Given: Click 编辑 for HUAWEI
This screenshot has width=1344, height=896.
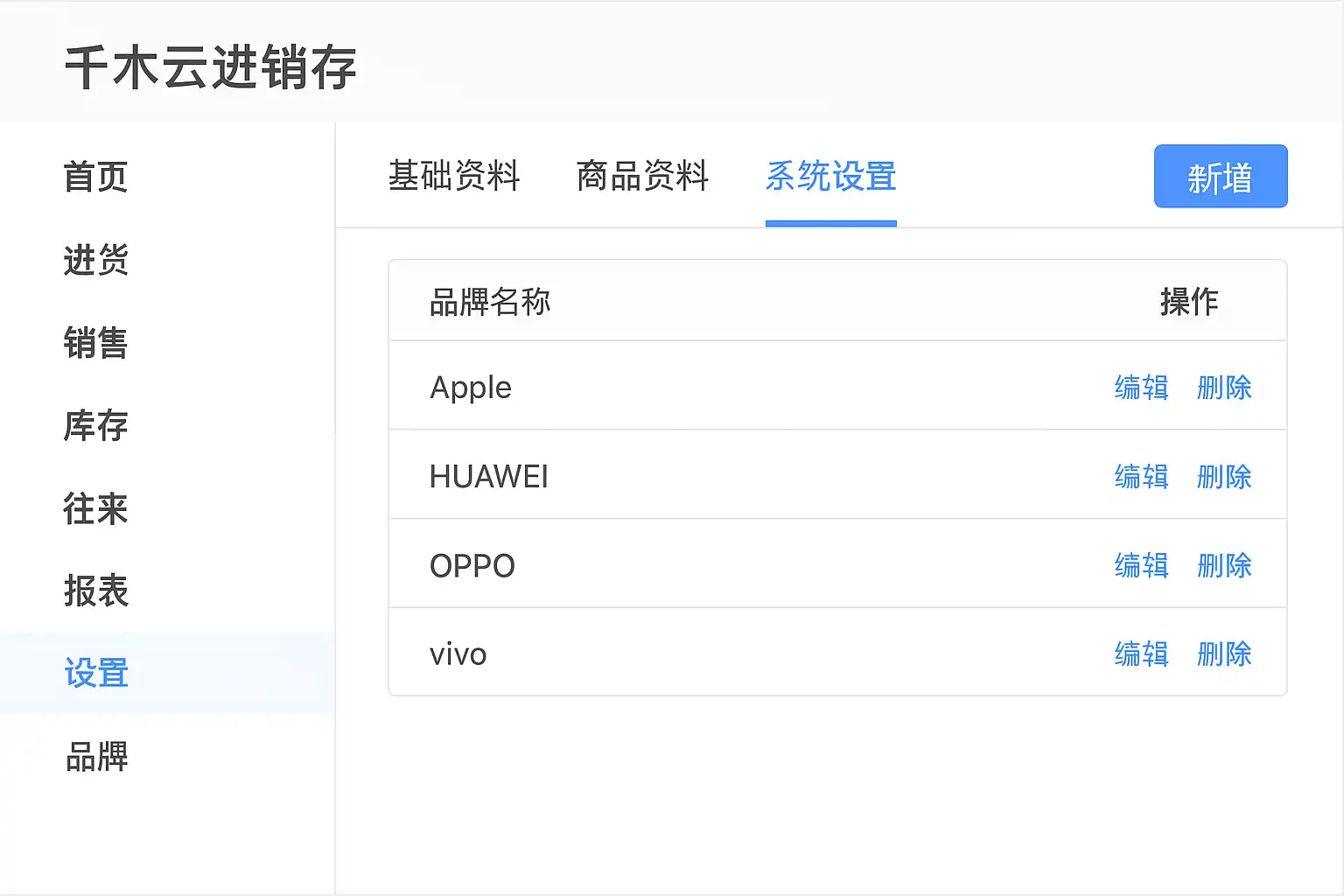Looking at the screenshot, I should 1141,477.
